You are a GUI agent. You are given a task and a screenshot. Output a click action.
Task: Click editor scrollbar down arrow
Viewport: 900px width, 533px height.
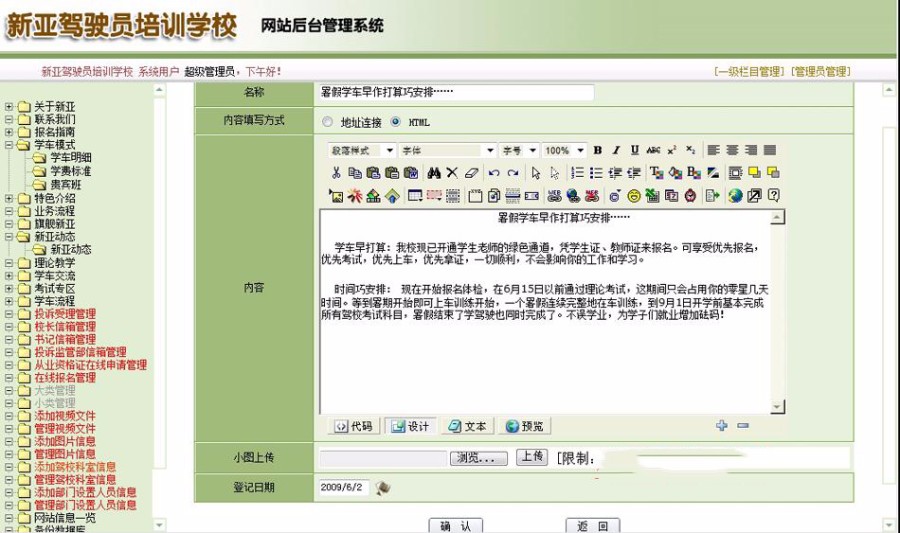pyautogui.click(x=777, y=407)
